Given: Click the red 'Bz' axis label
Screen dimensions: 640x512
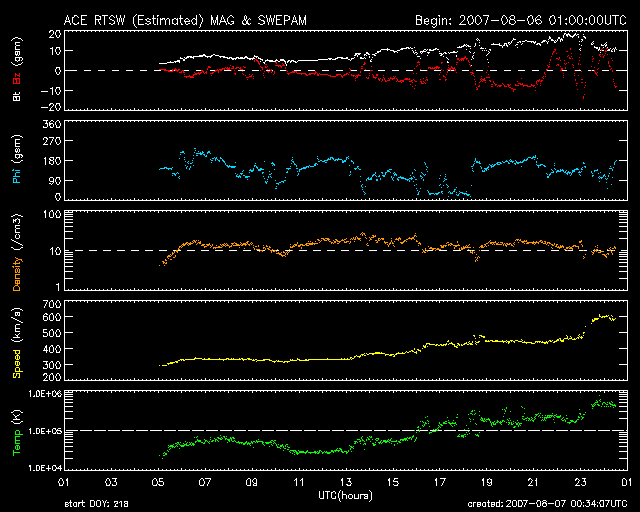Looking at the screenshot, I should [17, 78].
